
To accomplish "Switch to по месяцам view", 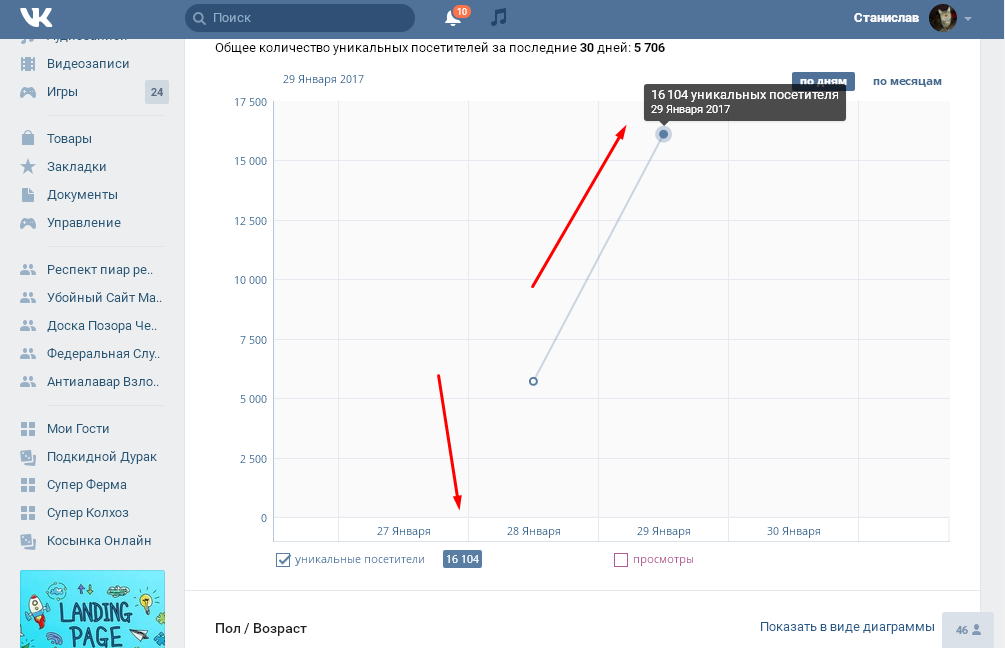I will point(907,81).
